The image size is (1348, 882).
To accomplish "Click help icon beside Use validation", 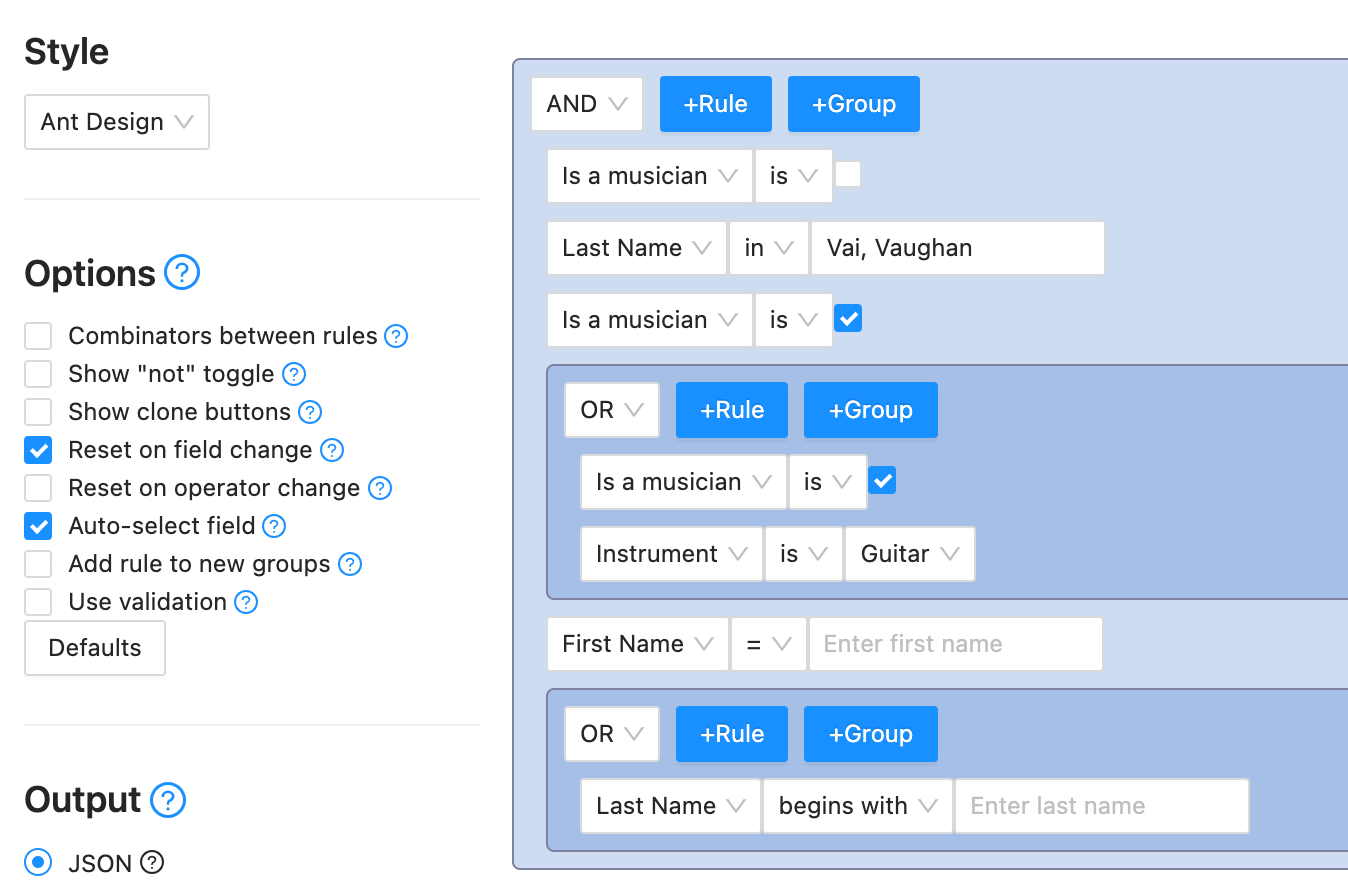I will coord(245,602).
